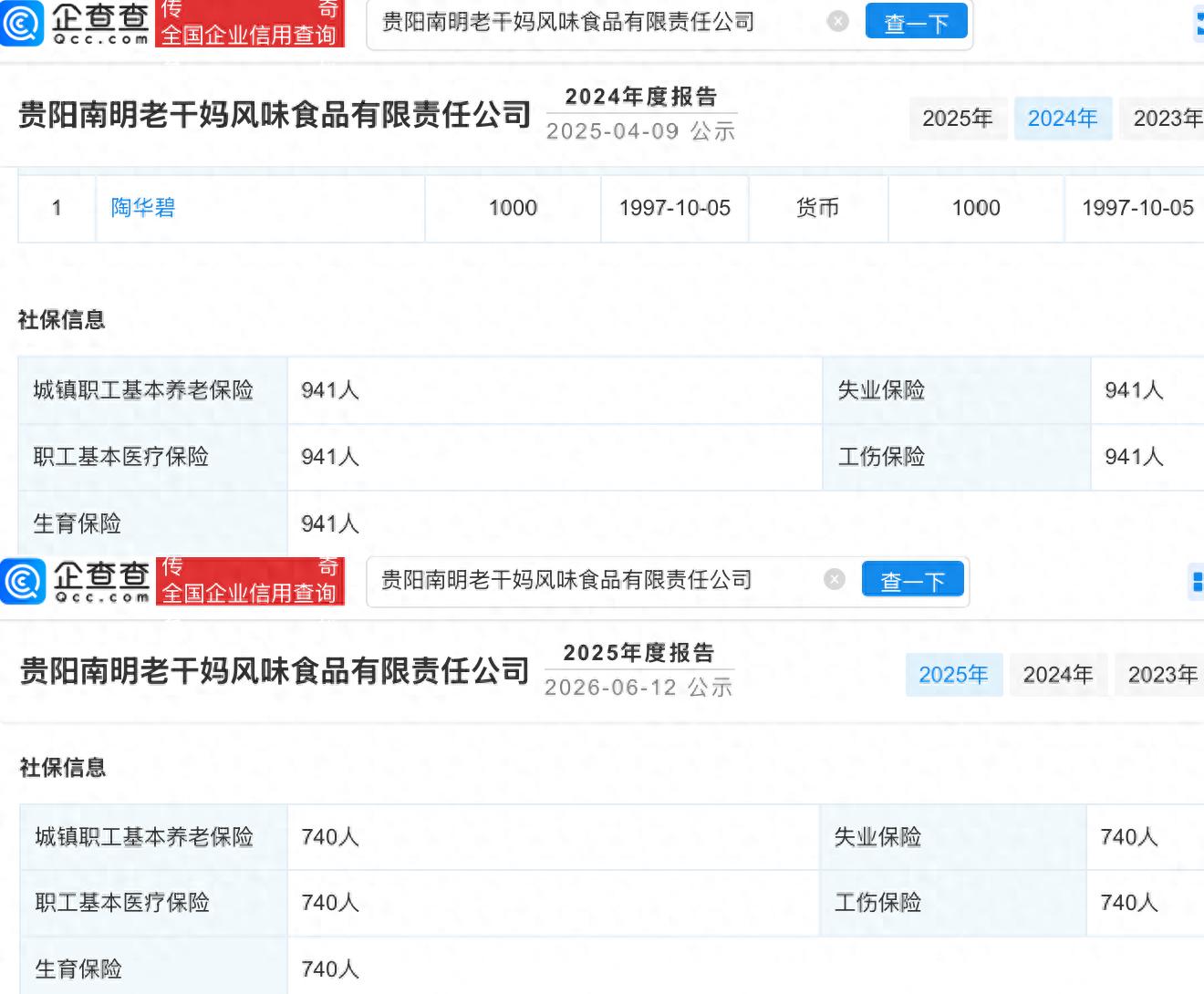
Task: Click the 1997-10-05 date before 货币
Action: tap(675, 208)
